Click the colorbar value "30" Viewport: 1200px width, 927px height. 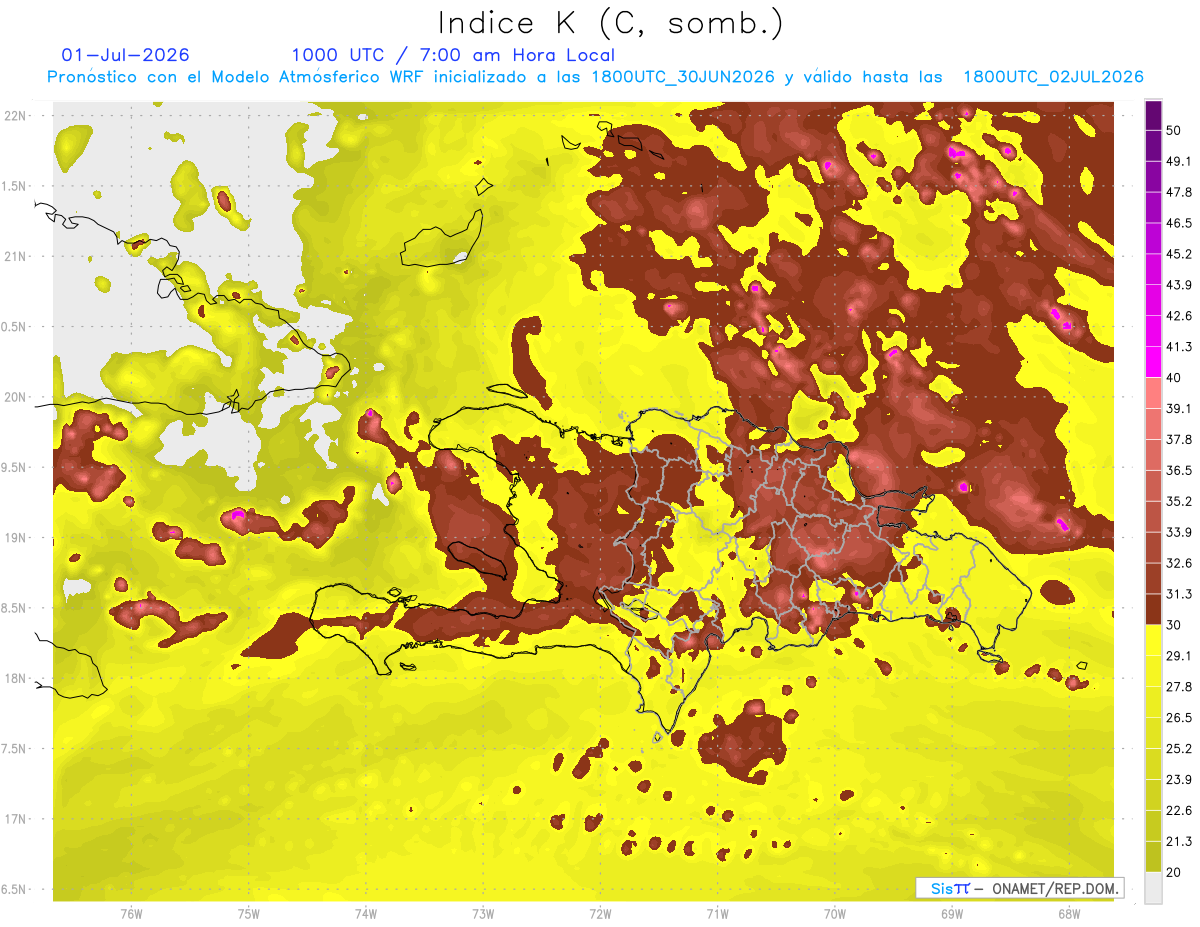[x=1175, y=624]
